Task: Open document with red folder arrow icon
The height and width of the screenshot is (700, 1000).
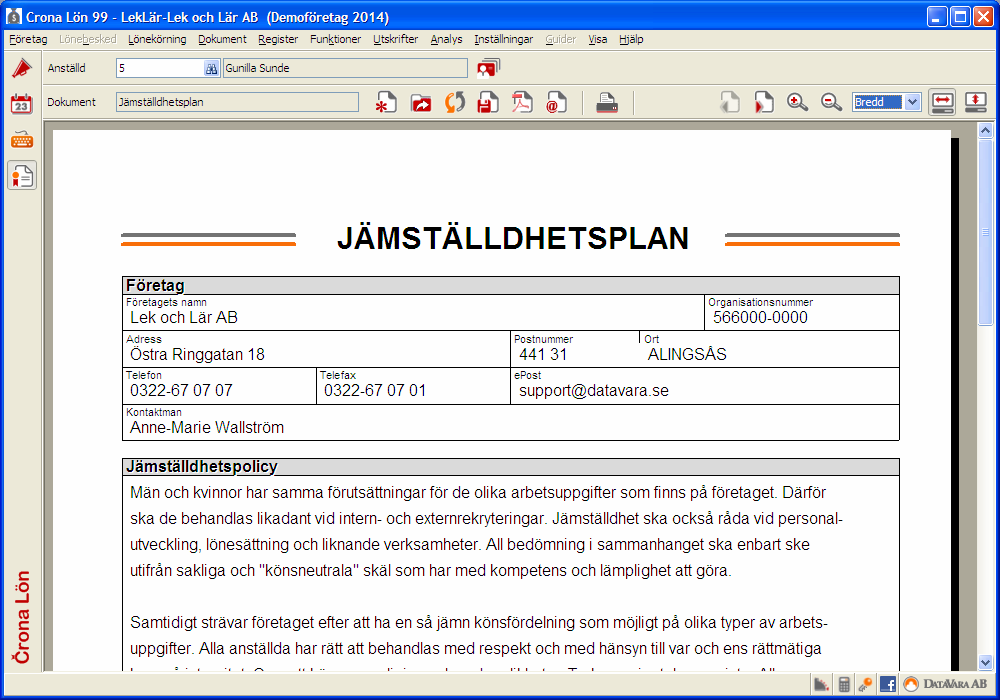Action: 421,102
